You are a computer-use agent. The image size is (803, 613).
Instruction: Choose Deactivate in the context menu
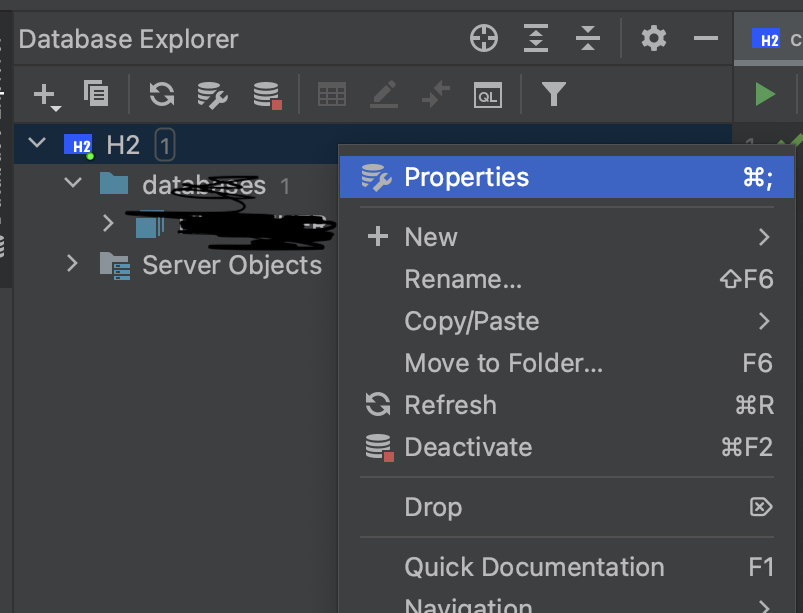click(x=567, y=447)
